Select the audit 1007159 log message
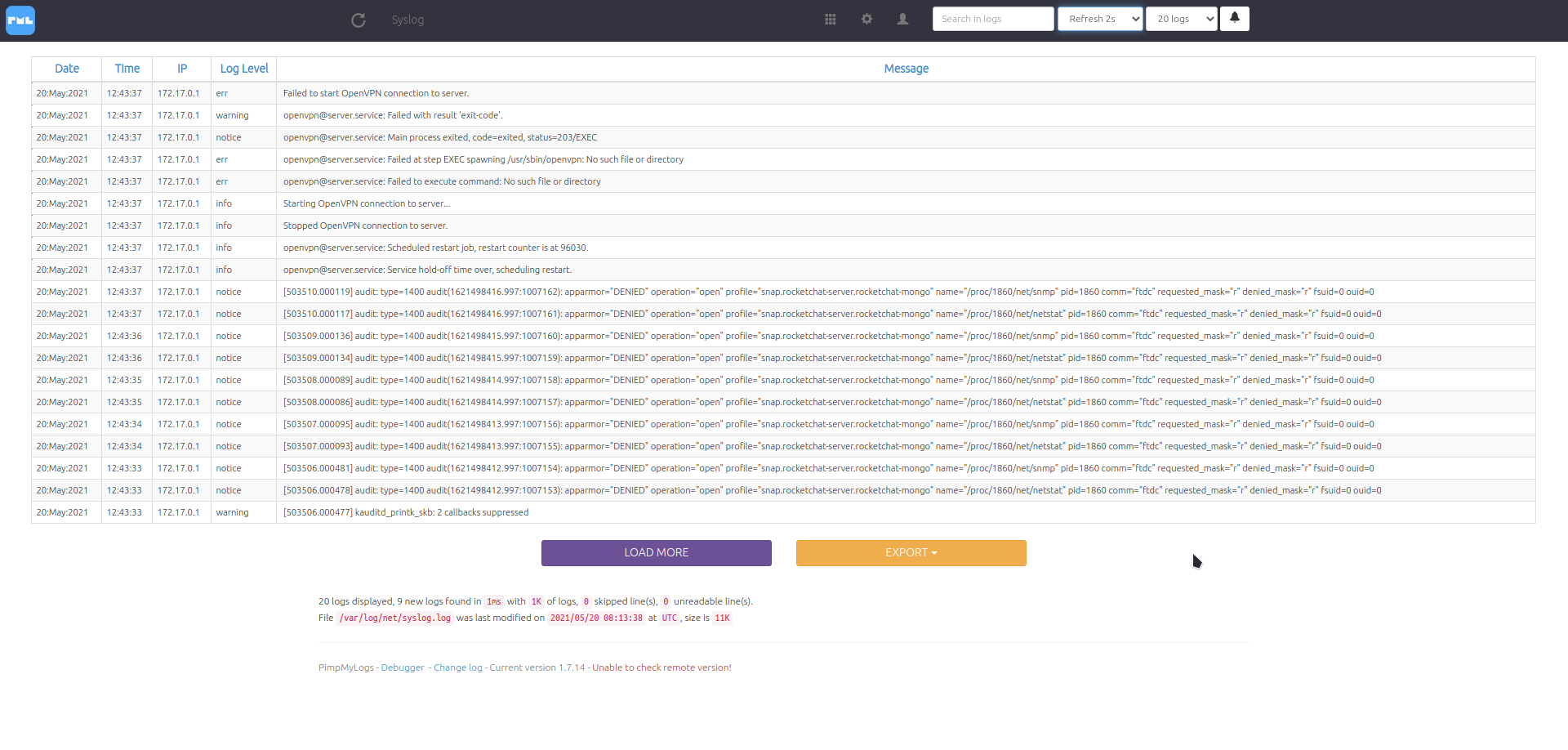Screen dimensions: 1568x750 (832, 358)
